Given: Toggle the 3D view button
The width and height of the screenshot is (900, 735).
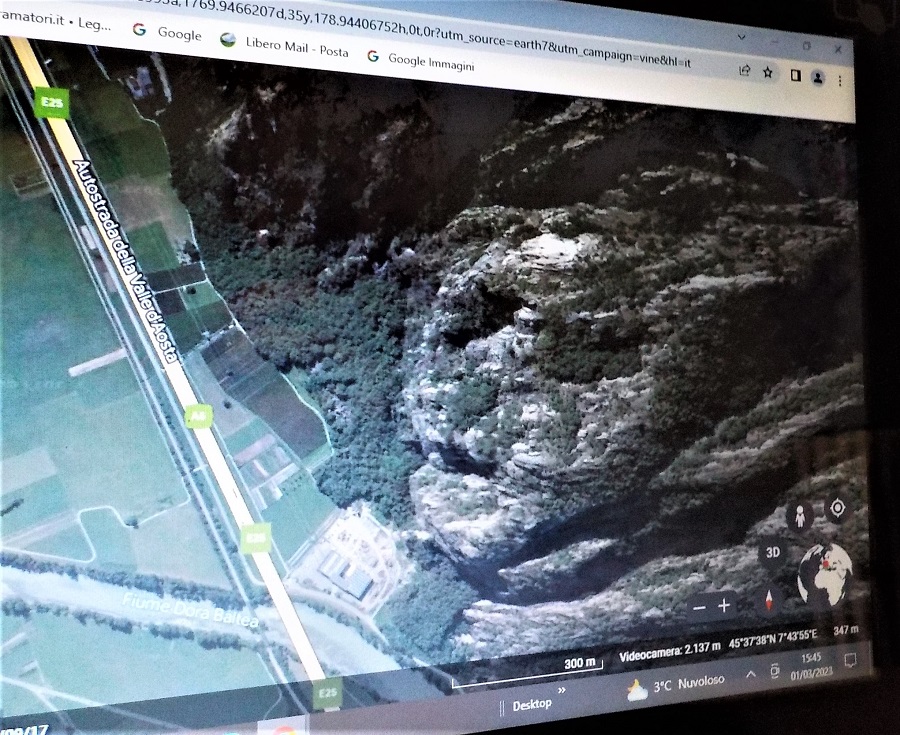Looking at the screenshot, I should 773,552.
